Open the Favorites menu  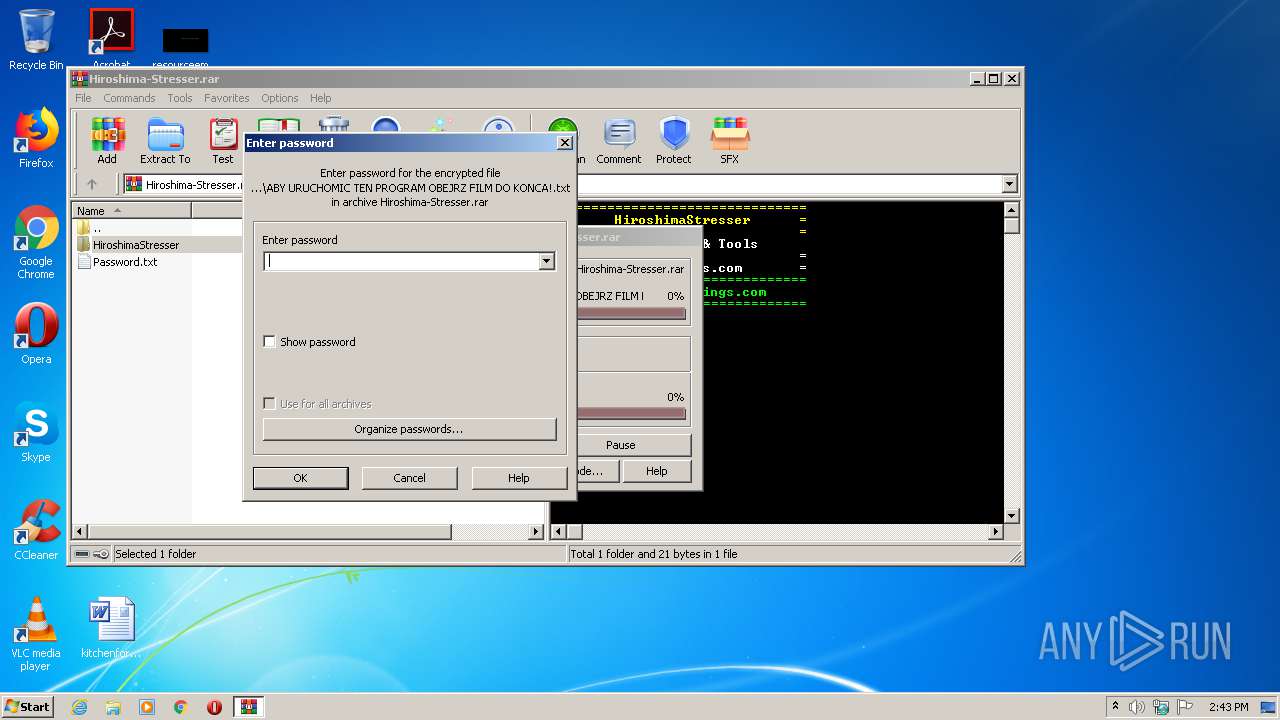[x=227, y=98]
